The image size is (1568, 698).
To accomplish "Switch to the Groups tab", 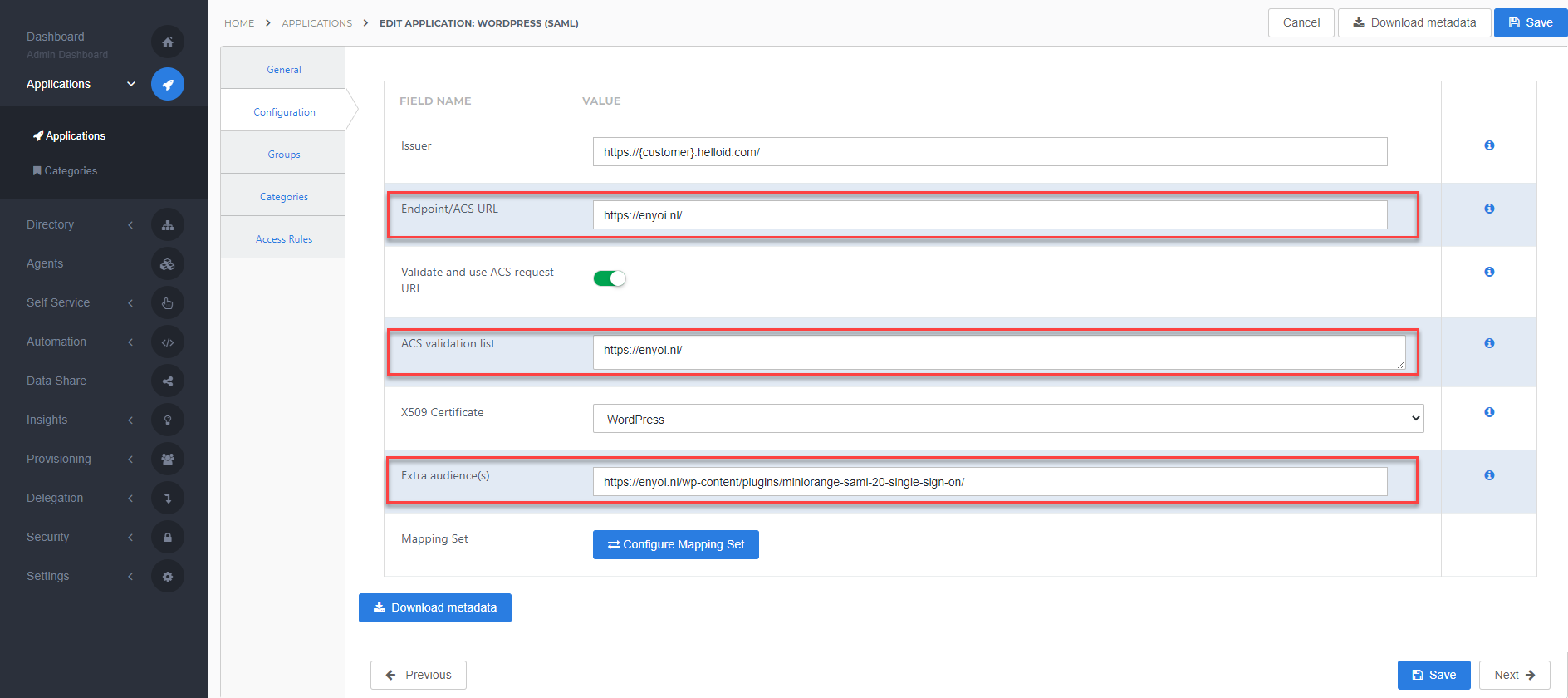I will (x=283, y=153).
